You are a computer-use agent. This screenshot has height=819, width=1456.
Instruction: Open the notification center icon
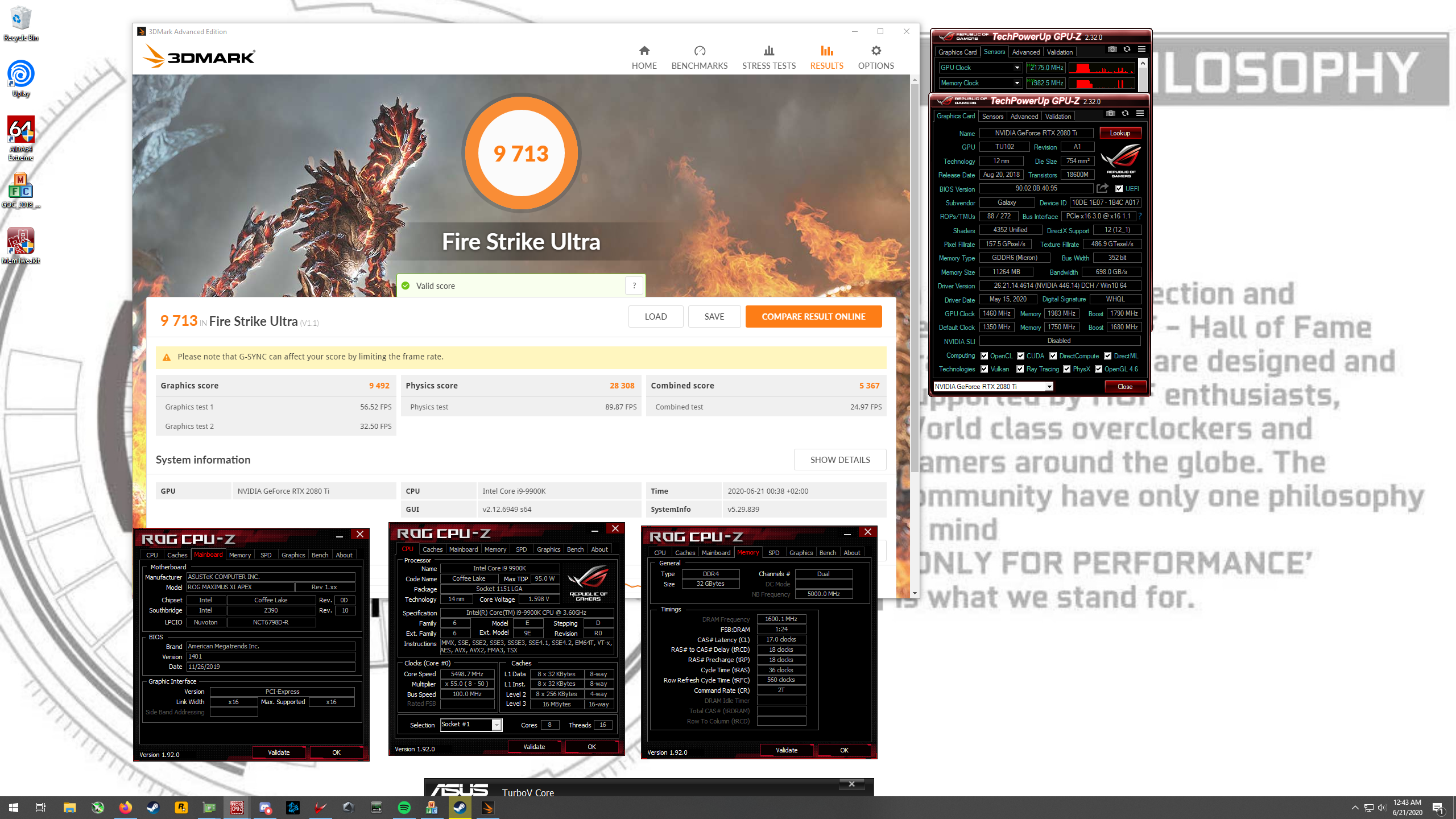1438,808
